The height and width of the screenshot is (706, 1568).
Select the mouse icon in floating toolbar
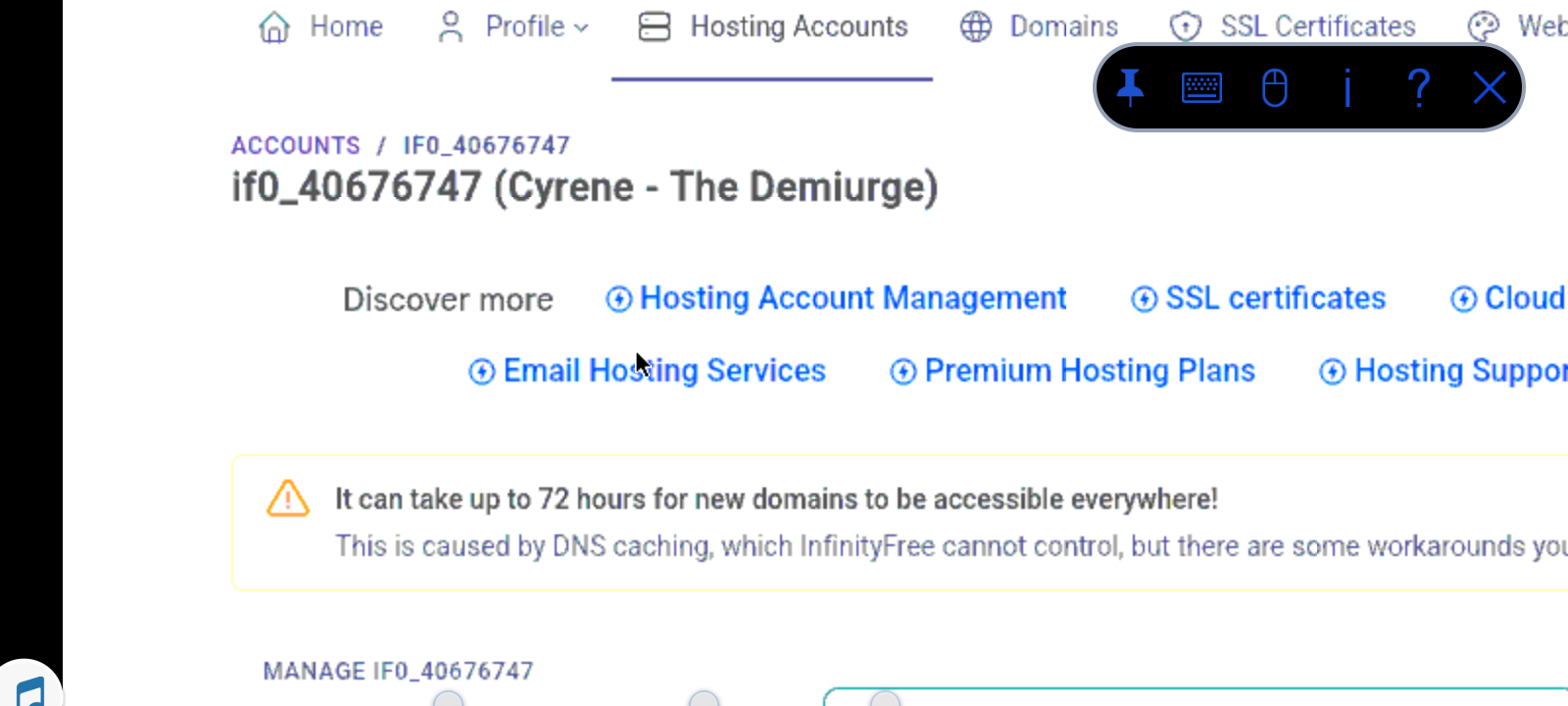click(1274, 88)
